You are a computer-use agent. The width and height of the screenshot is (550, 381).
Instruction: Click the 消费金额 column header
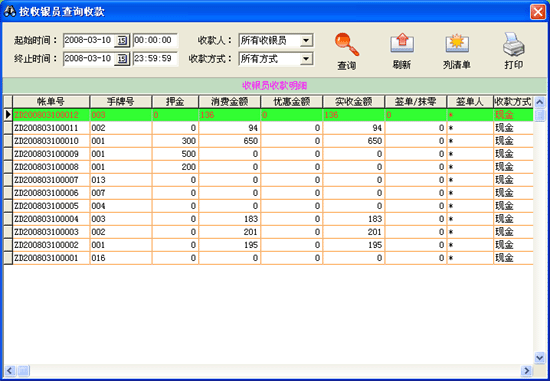[229, 102]
